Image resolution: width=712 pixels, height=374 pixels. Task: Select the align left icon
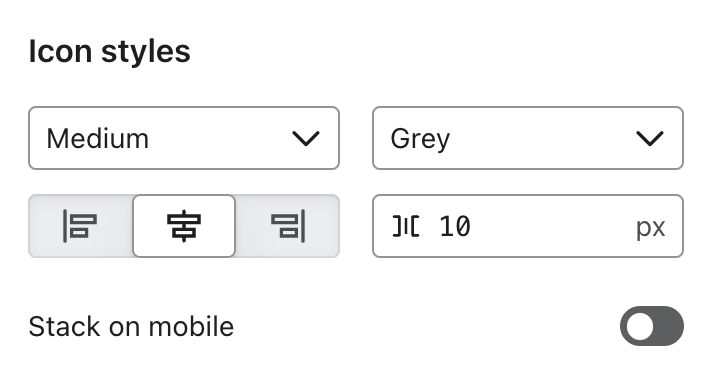(80, 226)
